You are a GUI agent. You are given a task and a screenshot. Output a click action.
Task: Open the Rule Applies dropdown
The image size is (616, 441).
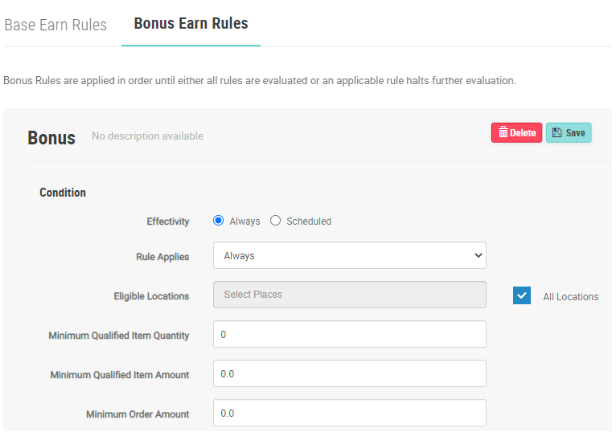[349, 256]
